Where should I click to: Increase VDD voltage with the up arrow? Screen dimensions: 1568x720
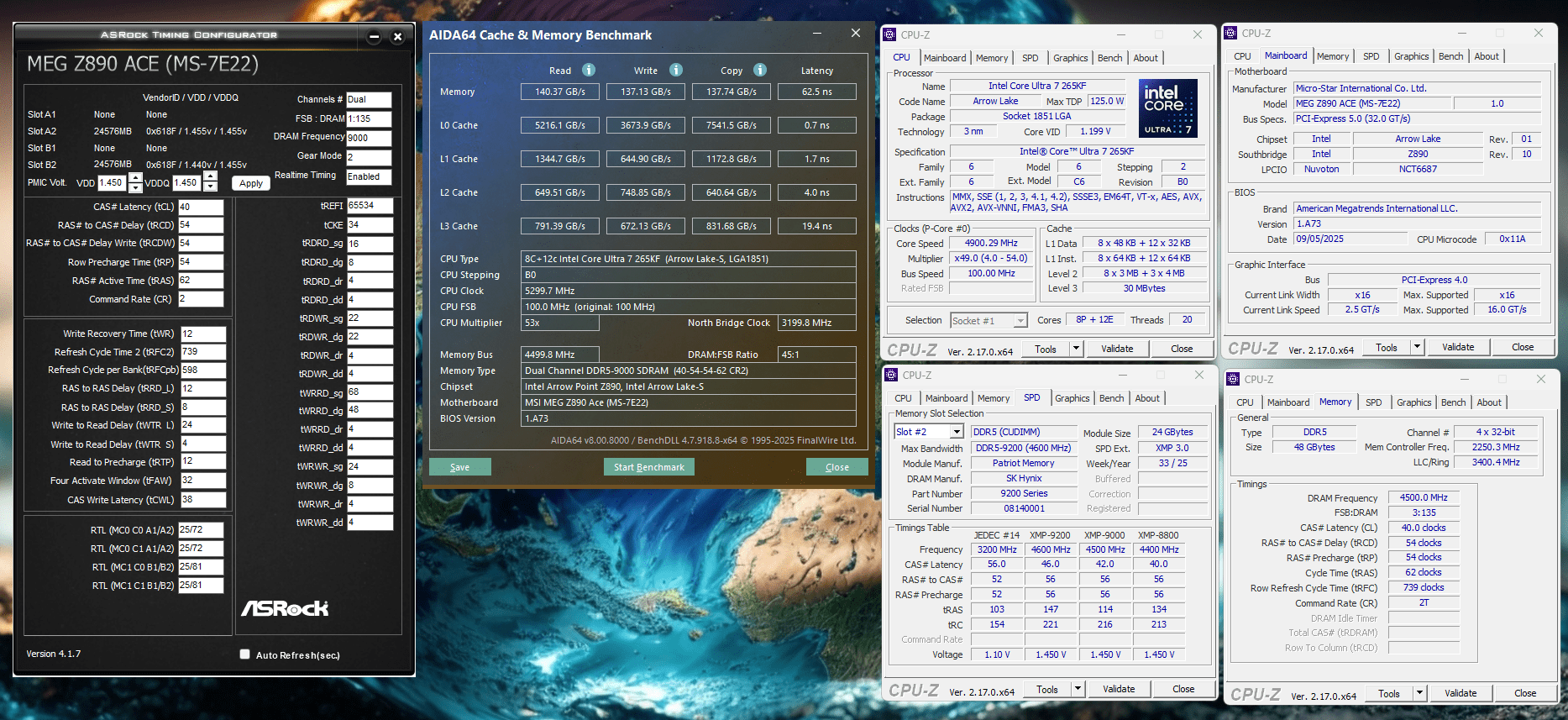click(135, 177)
